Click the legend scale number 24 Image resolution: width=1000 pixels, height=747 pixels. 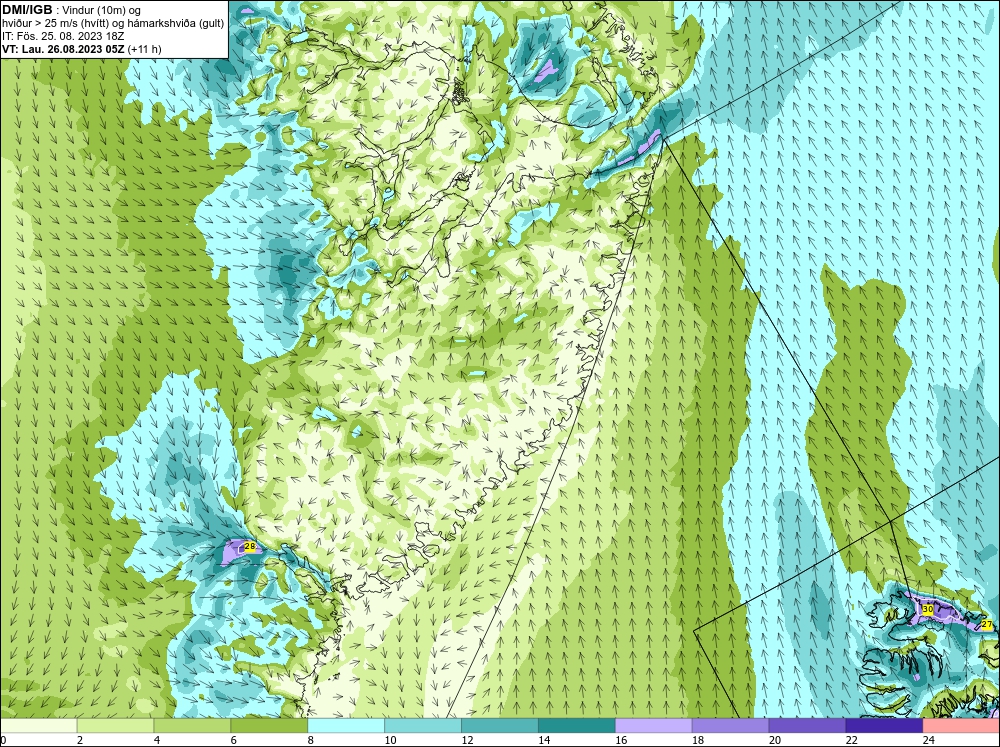coord(929,740)
